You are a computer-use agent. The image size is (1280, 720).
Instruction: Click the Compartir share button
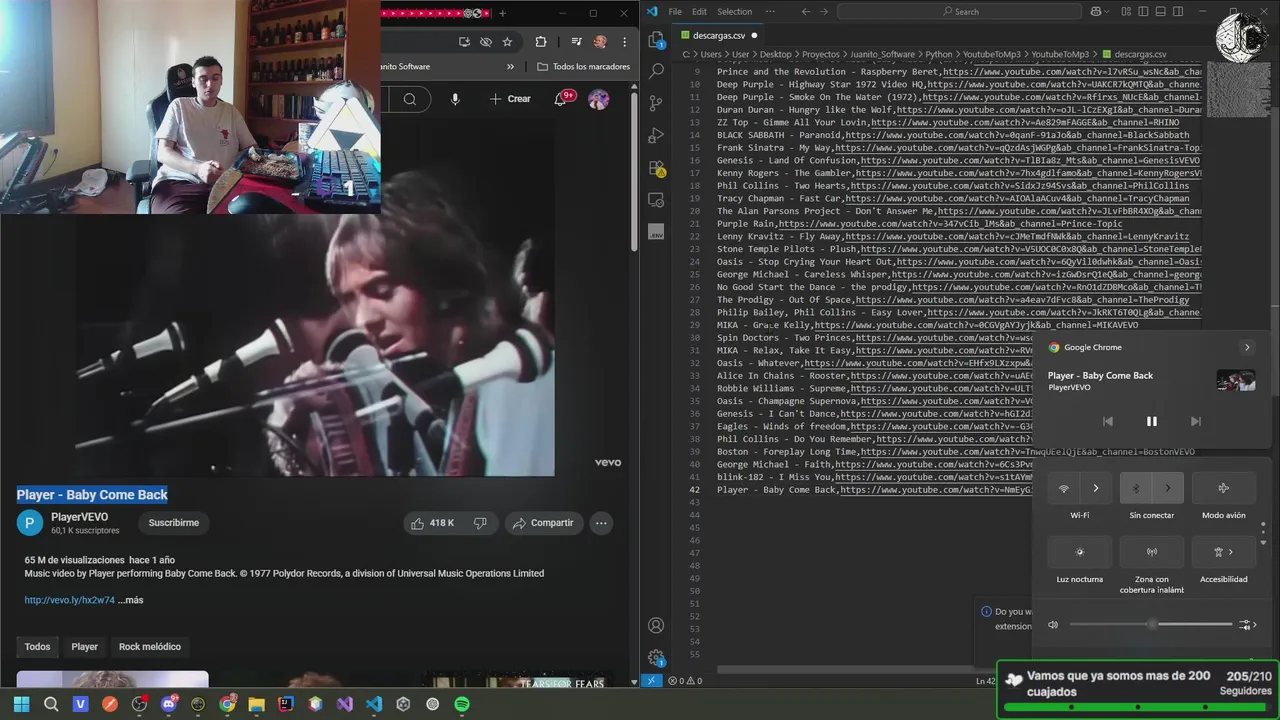click(542, 523)
